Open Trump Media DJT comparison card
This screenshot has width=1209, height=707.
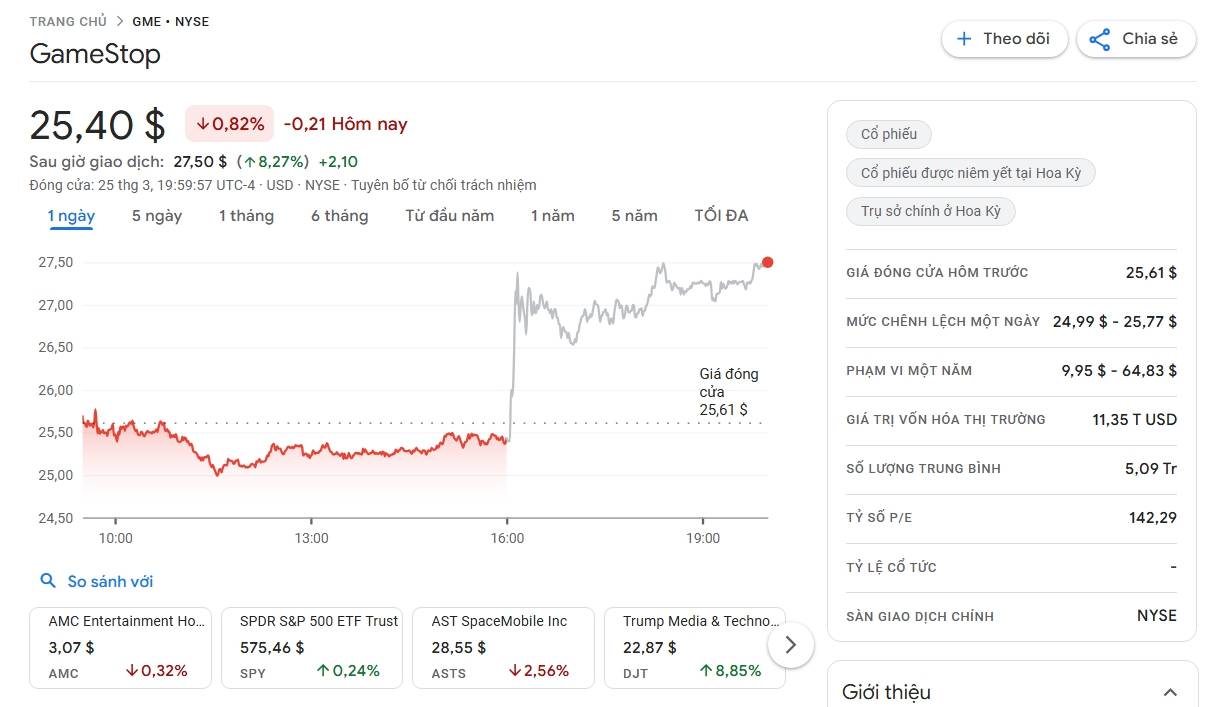(x=695, y=648)
